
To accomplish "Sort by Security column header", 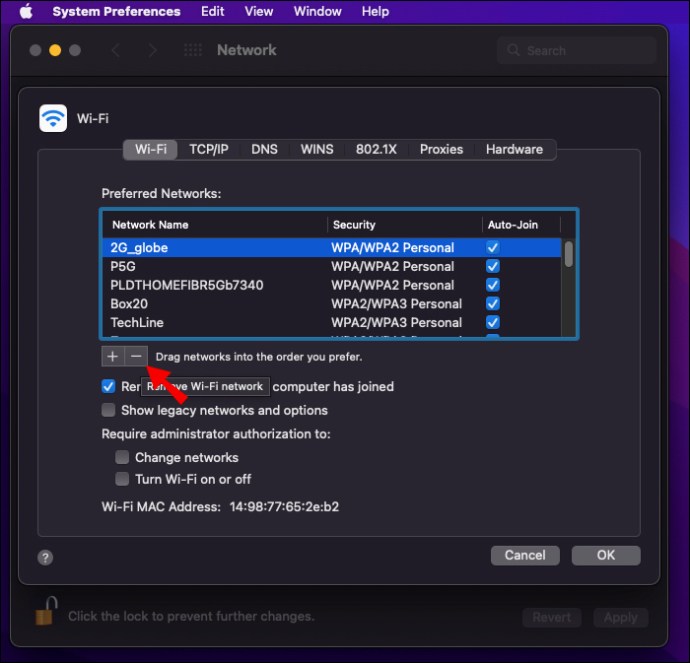I will (405, 225).
